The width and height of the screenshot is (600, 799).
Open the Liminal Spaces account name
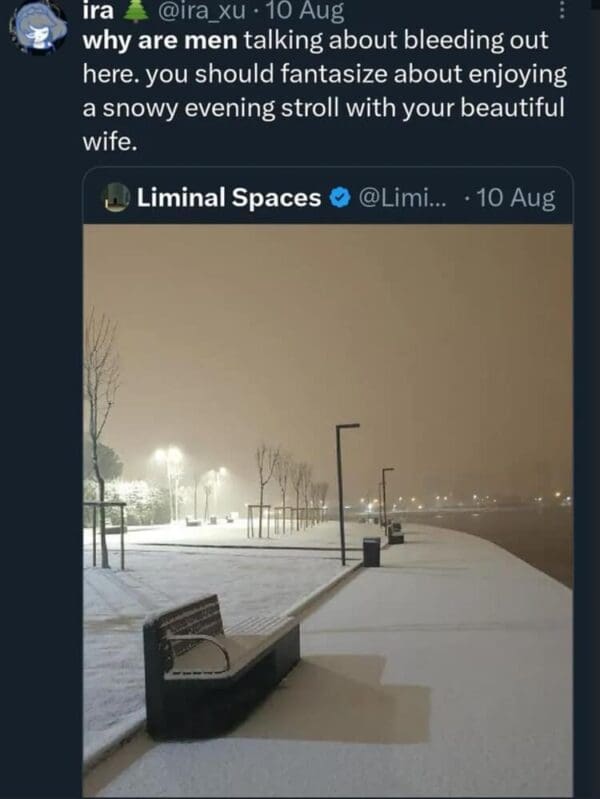(228, 198)
